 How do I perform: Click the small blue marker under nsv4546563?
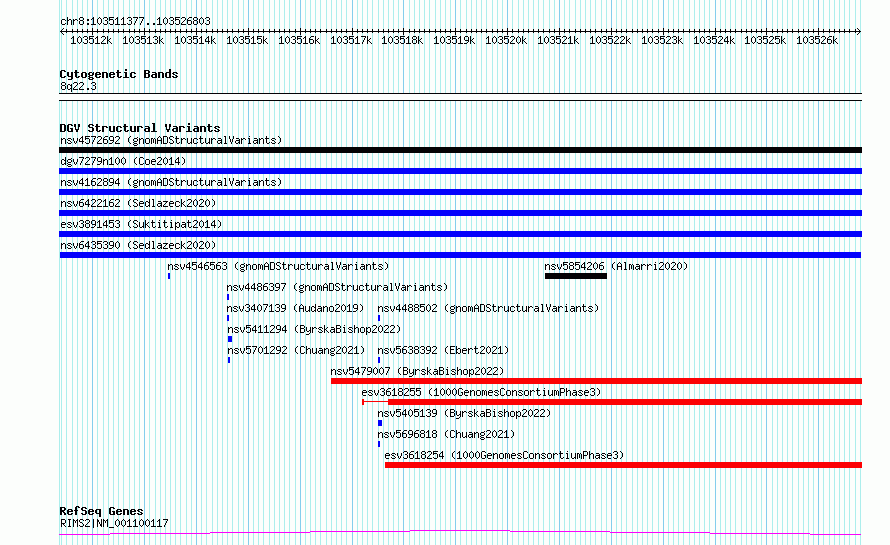(169, 276)
